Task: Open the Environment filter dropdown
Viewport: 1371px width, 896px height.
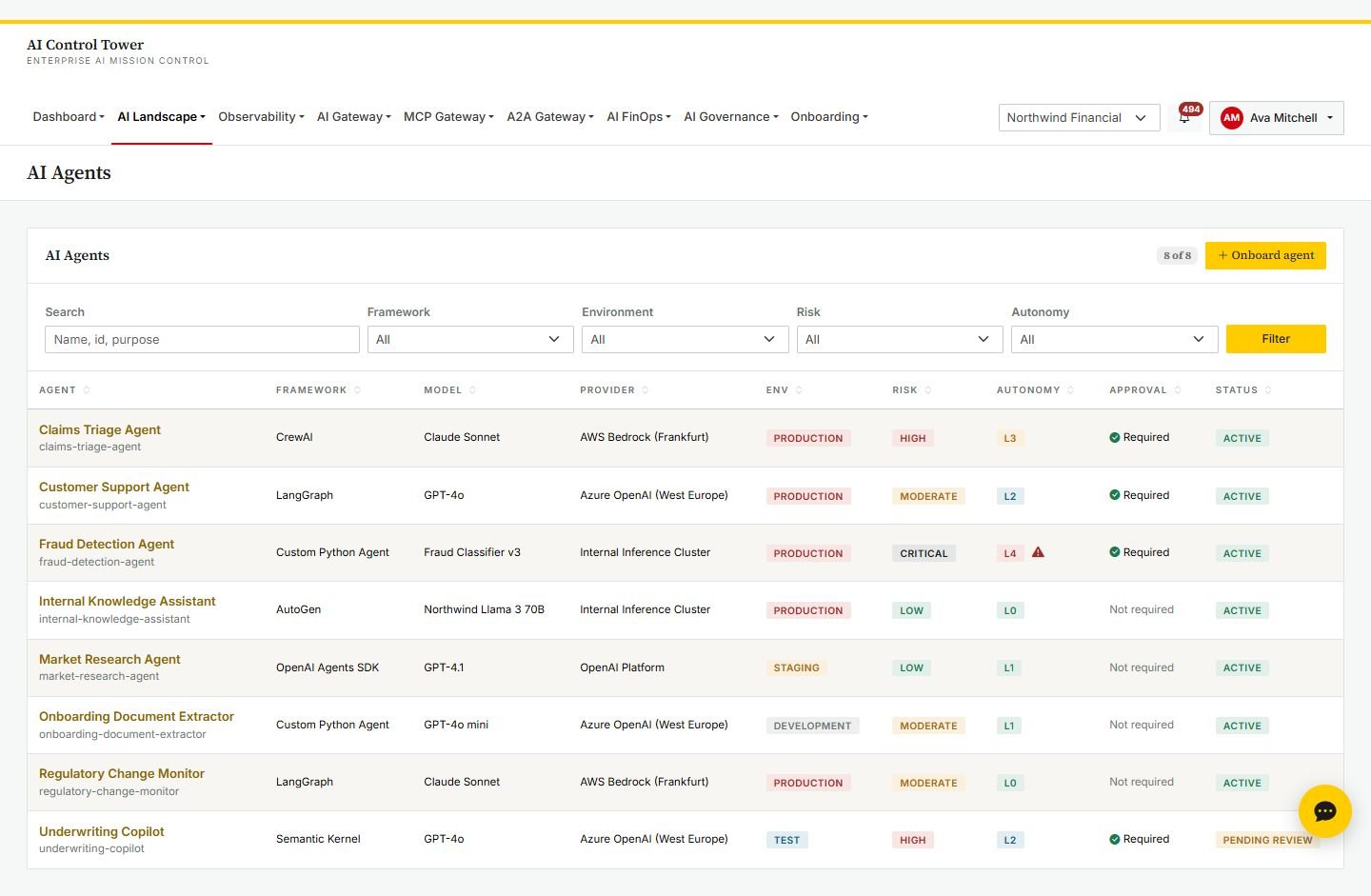Action: [685, 340]
